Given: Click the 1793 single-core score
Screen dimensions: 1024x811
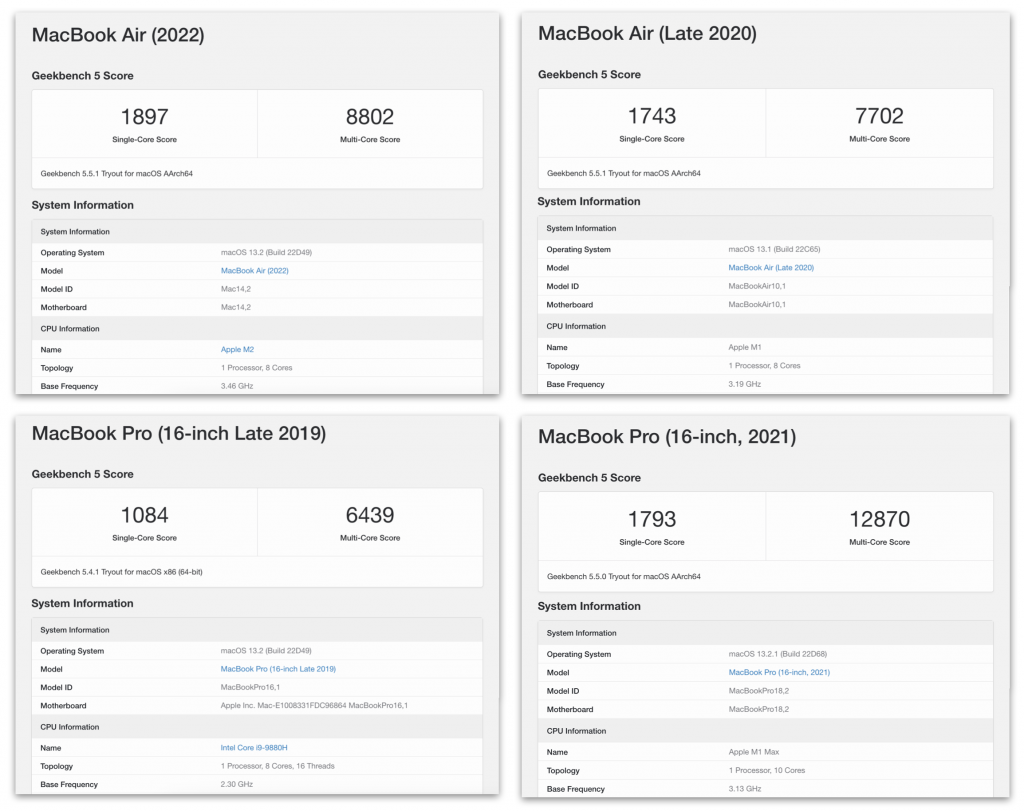Looking at the screenshot, I should click(x=652, y=519).
